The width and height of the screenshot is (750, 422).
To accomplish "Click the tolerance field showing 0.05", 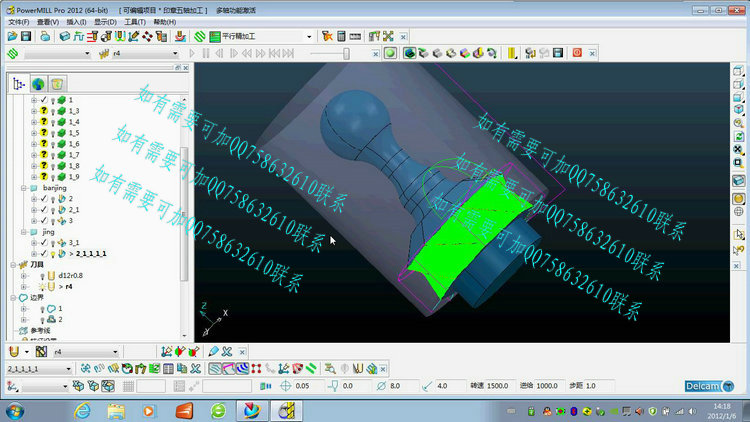I will tap(308, 386).
